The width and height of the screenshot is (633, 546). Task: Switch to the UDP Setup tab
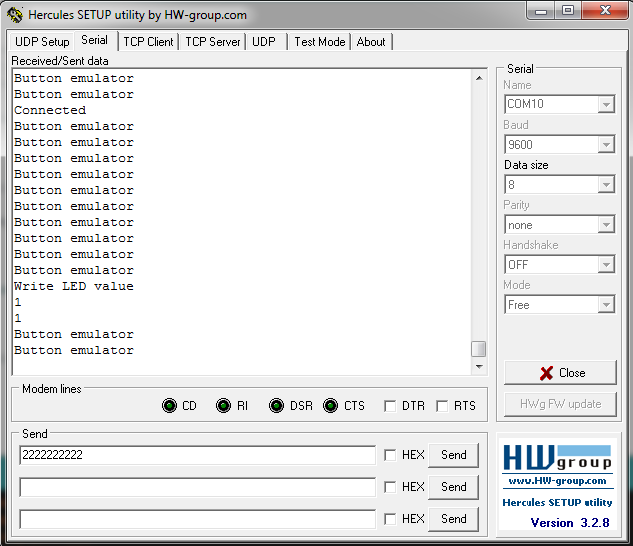pyautogui.click(x=42, y=42)
